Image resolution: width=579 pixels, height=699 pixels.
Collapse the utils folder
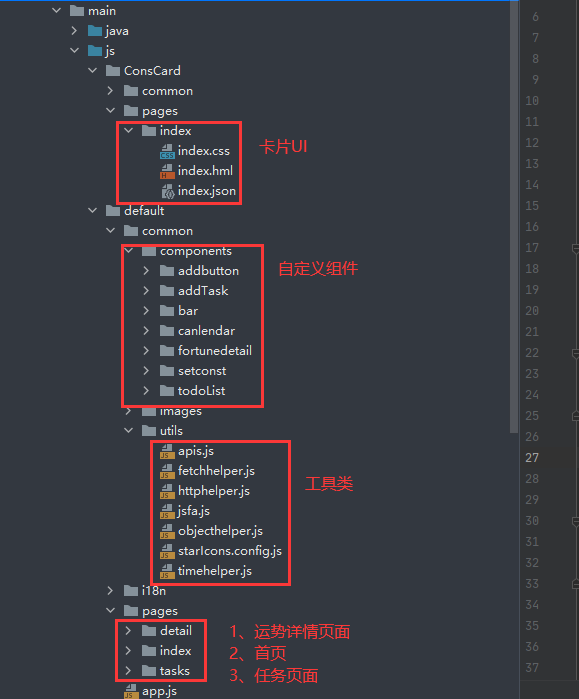click(128, 431)
